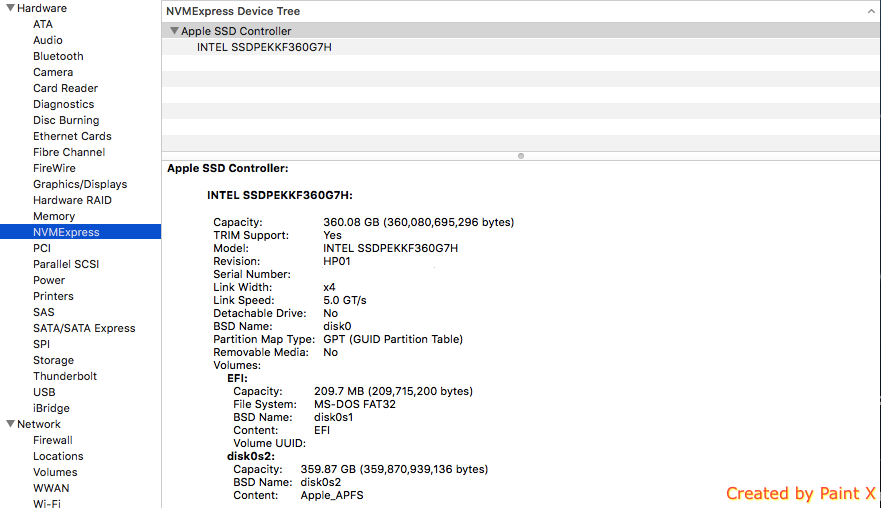Open the Bluetooth hardware category
Viewport: 881px width, 508px height.
pos(58,56)
